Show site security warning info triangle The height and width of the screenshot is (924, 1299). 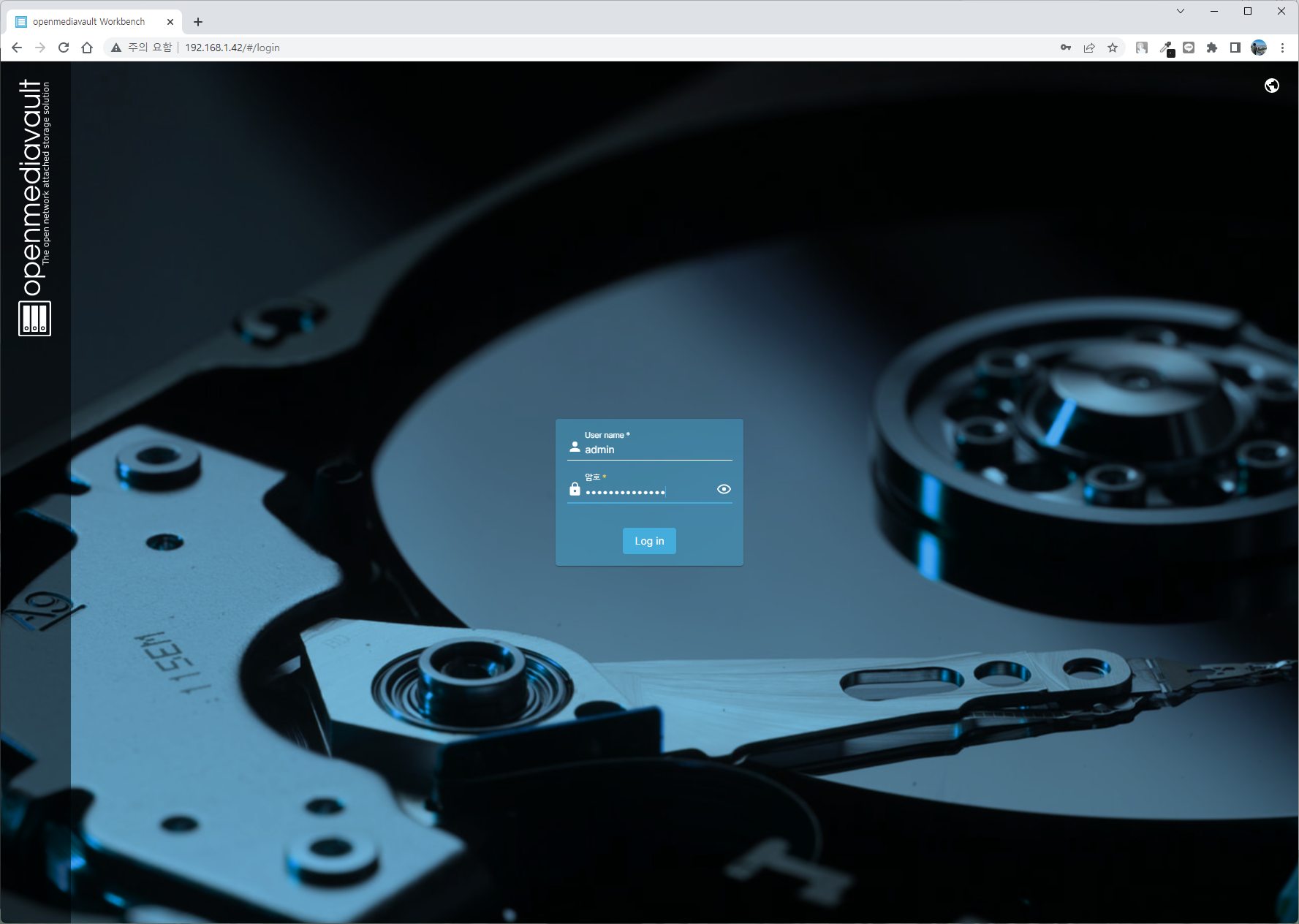[x=116, y=48]
